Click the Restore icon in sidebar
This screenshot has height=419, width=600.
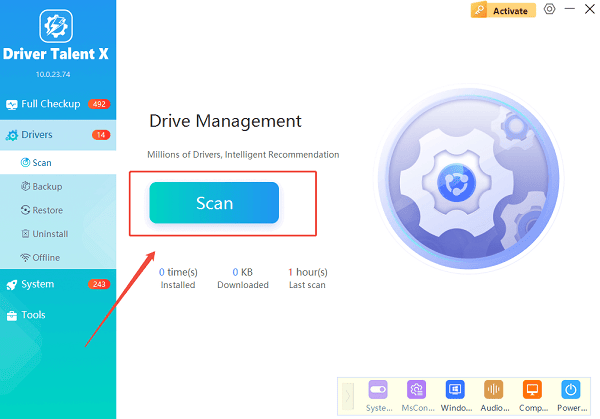coord(25,210)
